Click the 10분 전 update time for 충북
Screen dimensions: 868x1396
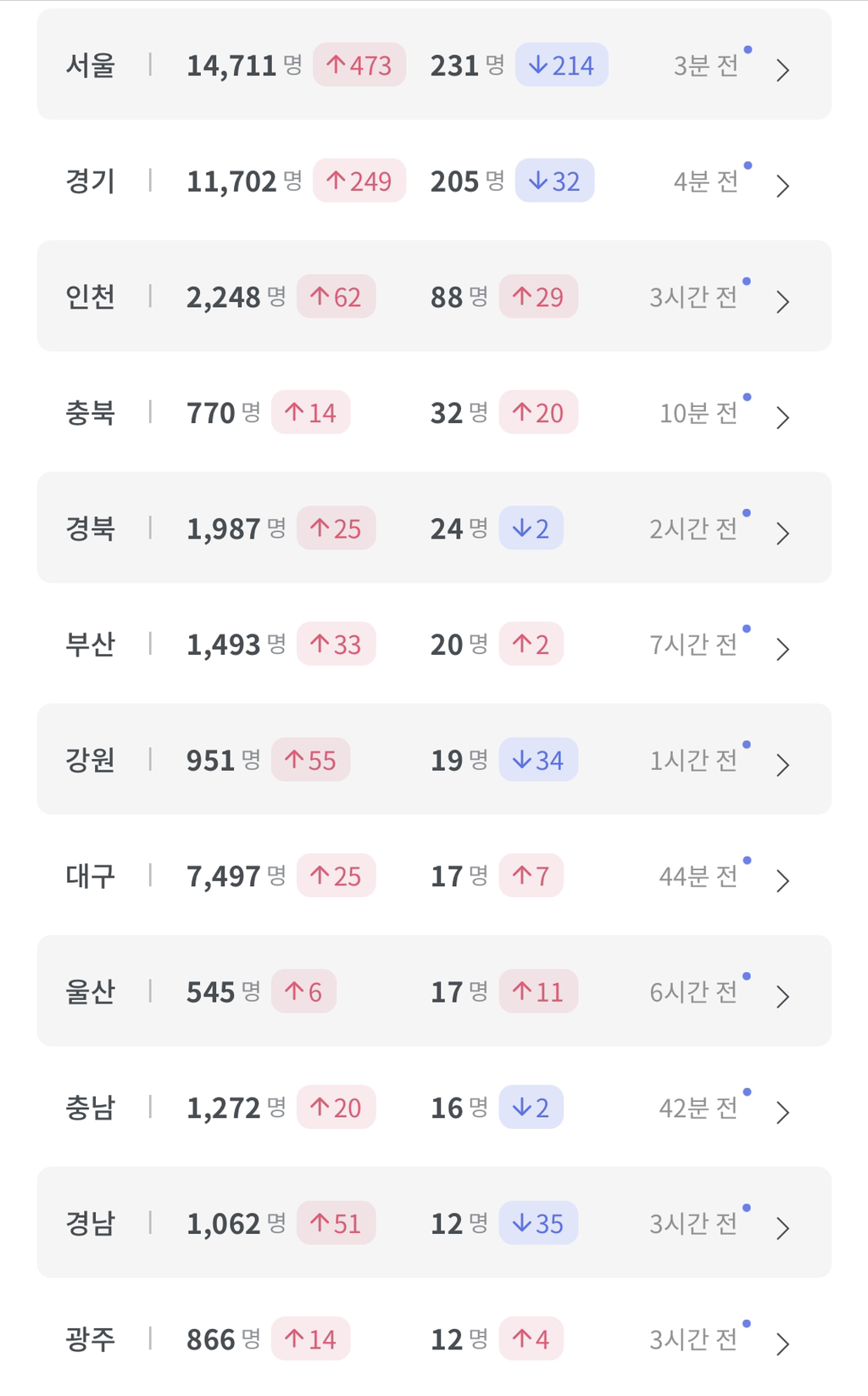pyautogui.click(x=699, y=413)
